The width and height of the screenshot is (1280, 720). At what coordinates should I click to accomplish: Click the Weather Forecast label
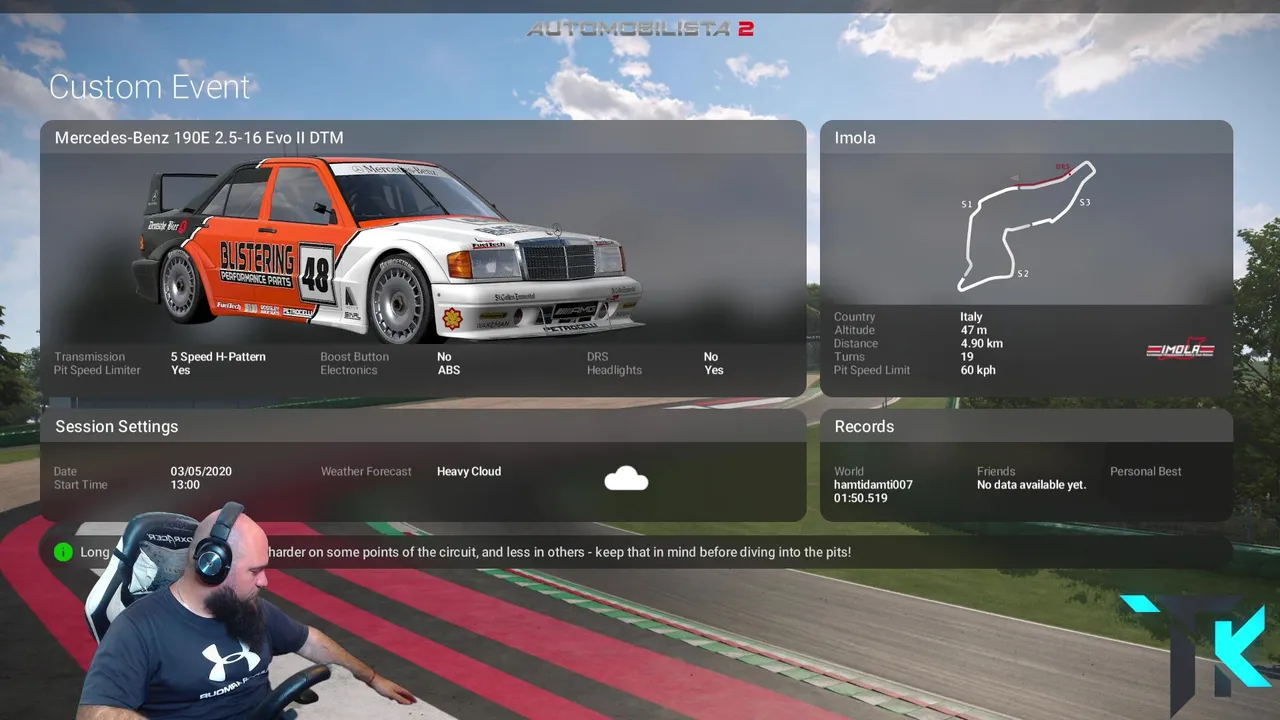pyautogui.click(x=366, y=471)
